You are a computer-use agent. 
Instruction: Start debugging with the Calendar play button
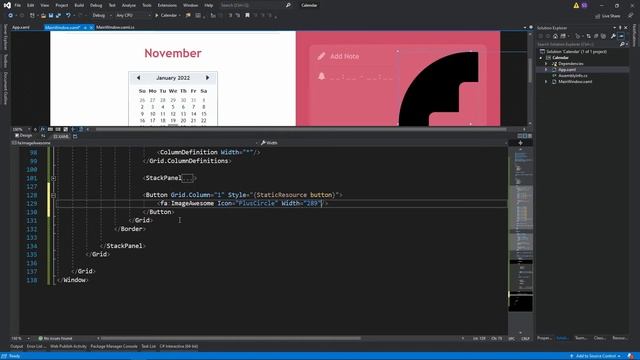tap(167, 16)
